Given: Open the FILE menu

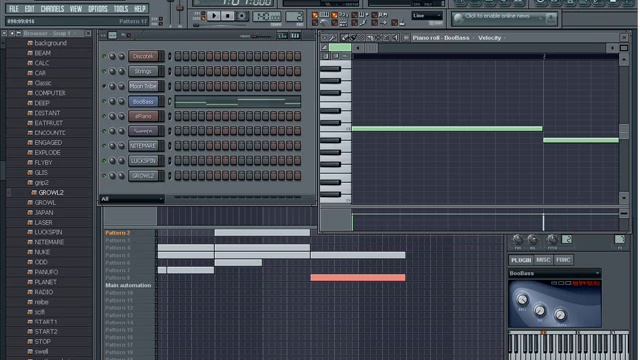Looking at the screenshot, I should pyautogui.click(x=14, y=9).
